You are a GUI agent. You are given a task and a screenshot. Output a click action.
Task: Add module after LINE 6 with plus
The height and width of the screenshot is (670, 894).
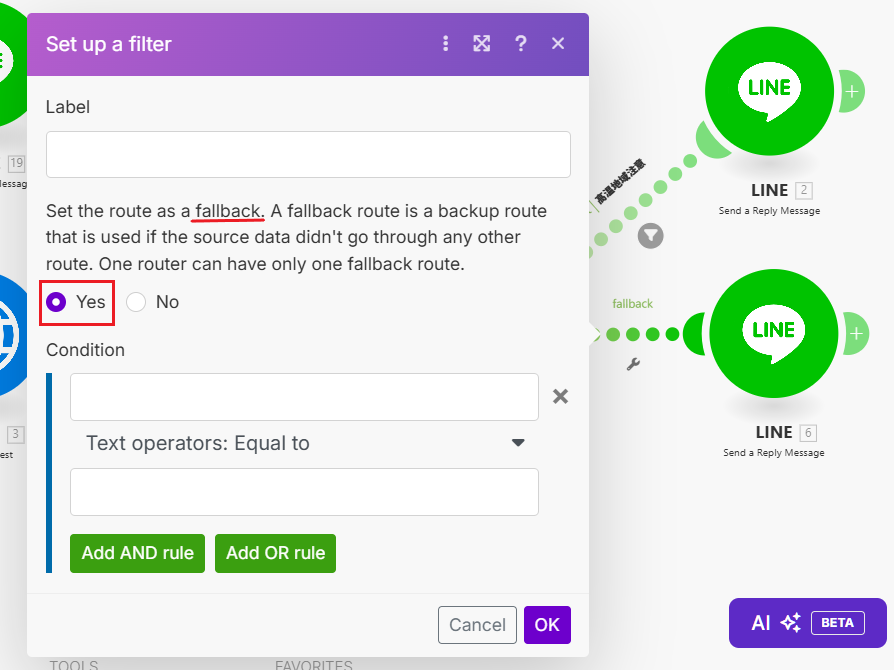tap(856, 334)
